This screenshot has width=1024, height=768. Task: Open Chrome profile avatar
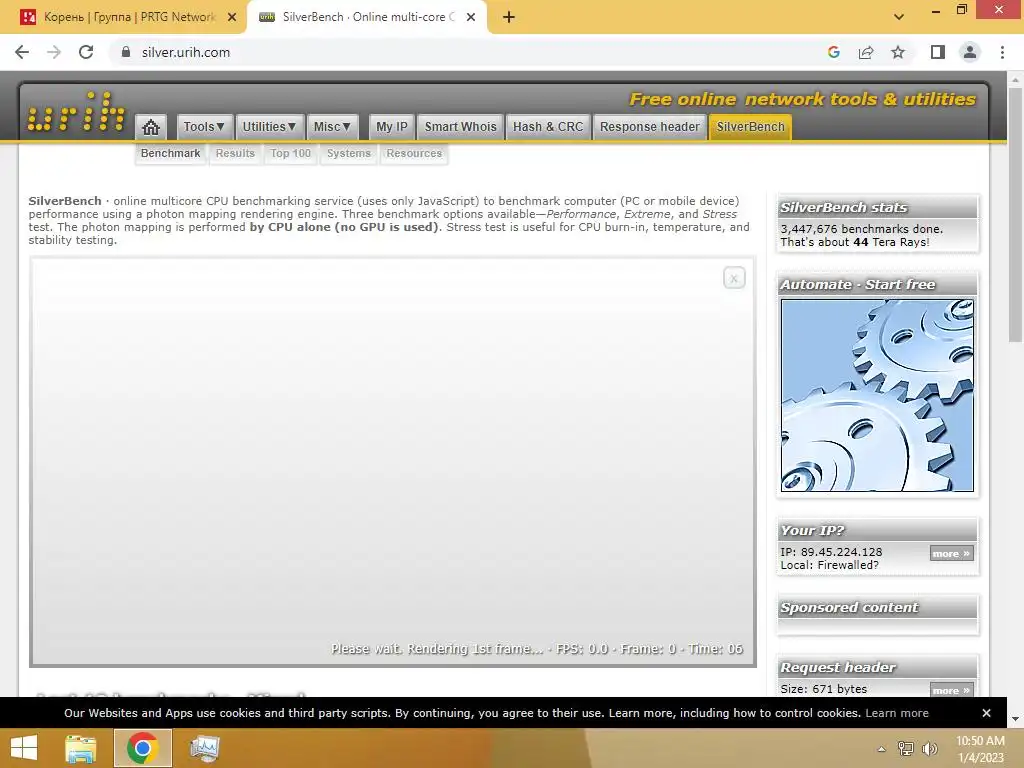pyautogui.click(x=970, y=52)
